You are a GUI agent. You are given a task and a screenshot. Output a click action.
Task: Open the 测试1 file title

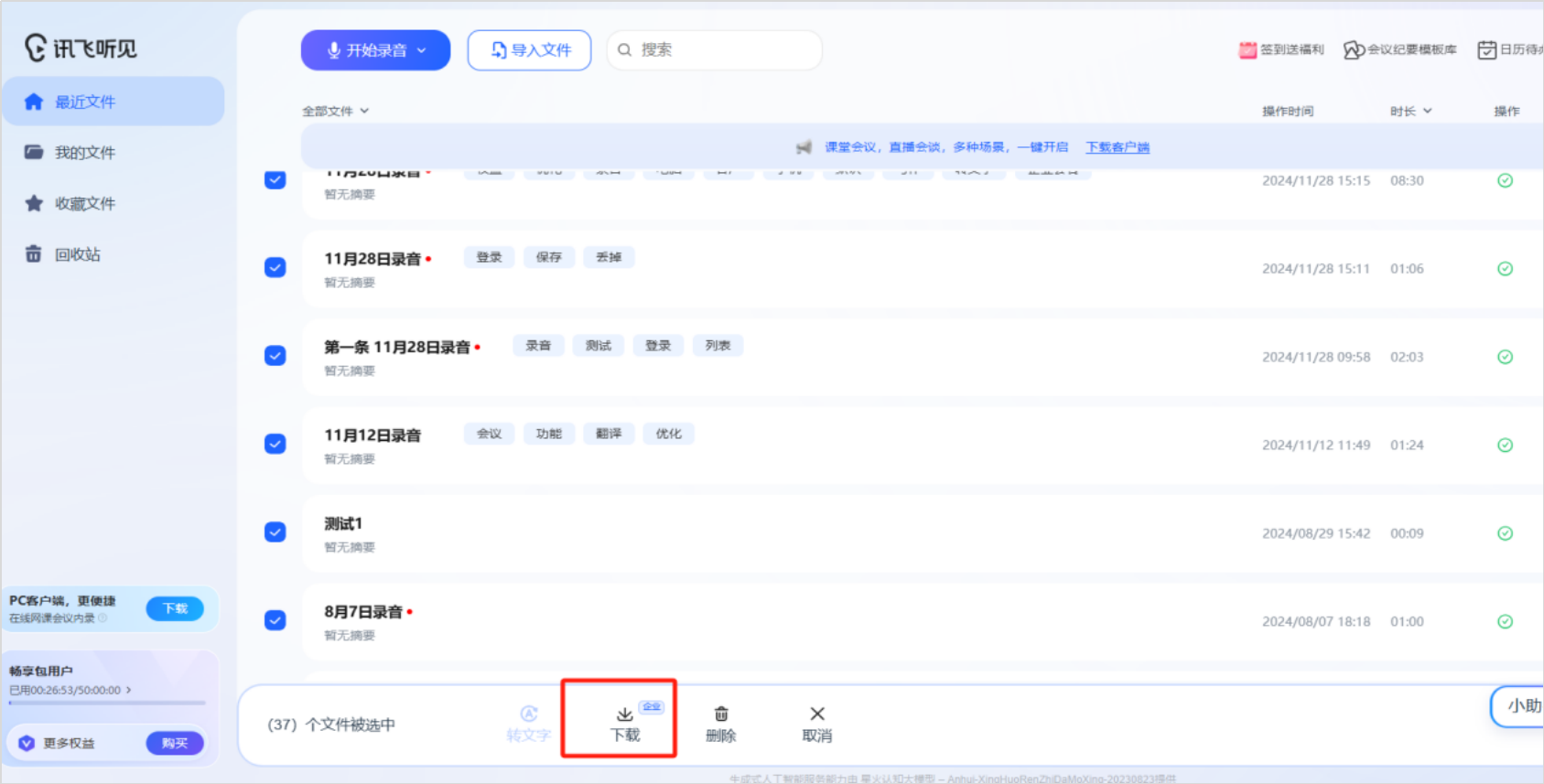[343, 523]
